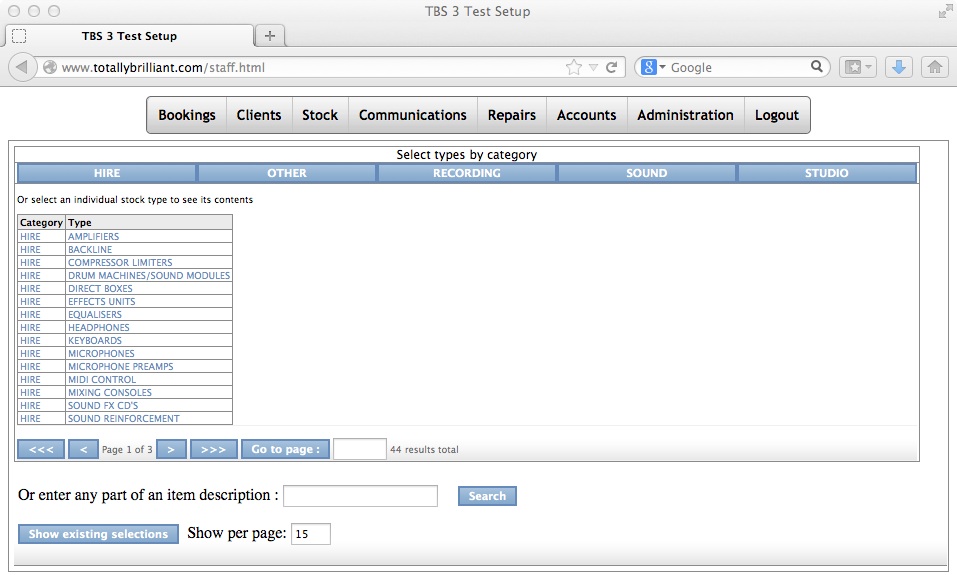The height and width of the screenshot is (575, 957).
Task: Open the MICROPHONES stock type
Action: [x=101, y=353]
